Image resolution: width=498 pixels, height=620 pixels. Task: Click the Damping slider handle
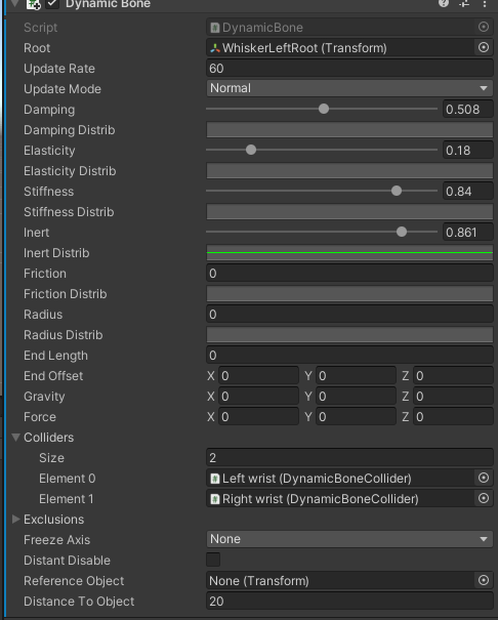324,109
